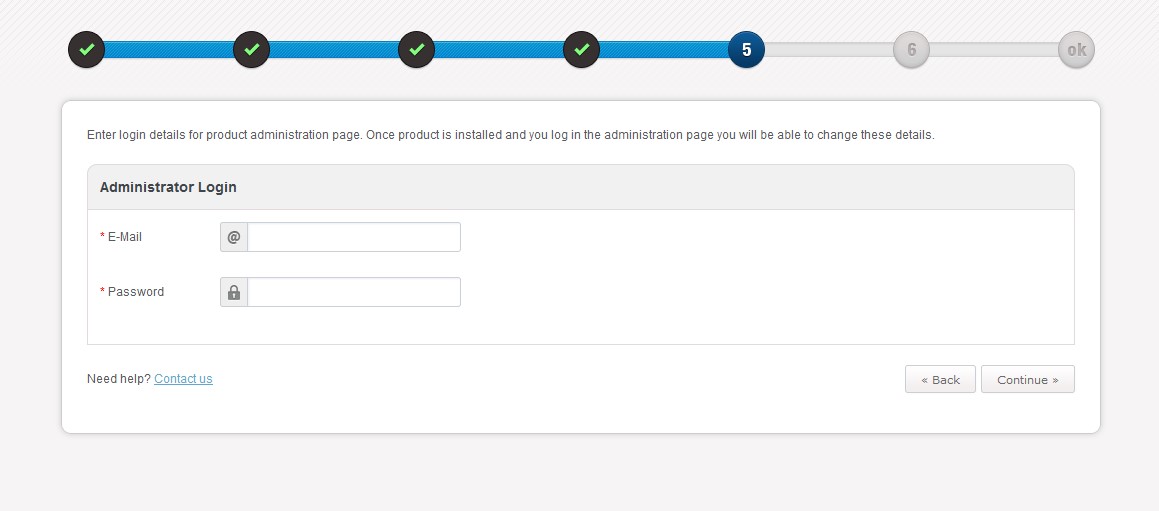1159x511 pixels.
Task: Click the fourth completed step checkmark
Action: click(x=581, y=50)
